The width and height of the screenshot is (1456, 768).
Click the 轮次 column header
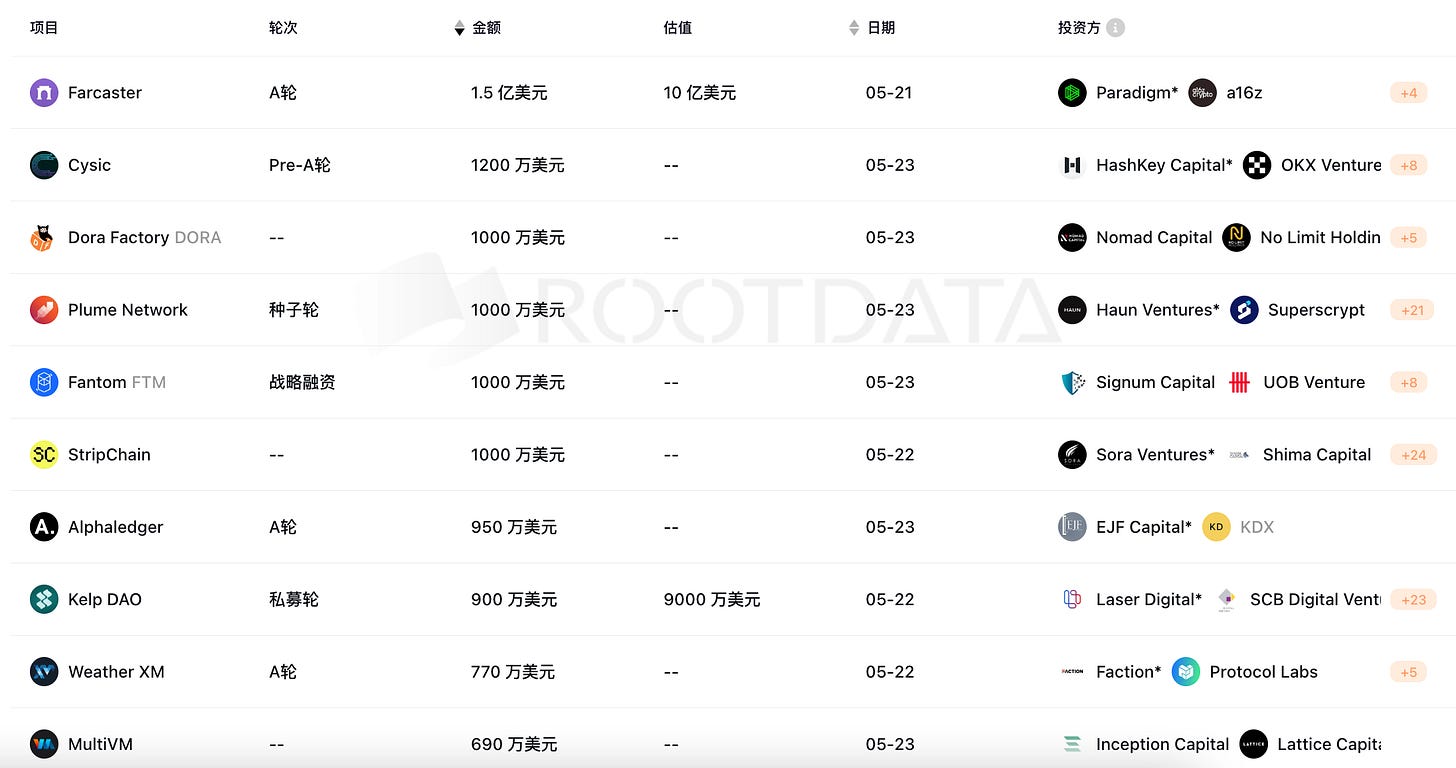pyautogui.click(x=283, y=28)
